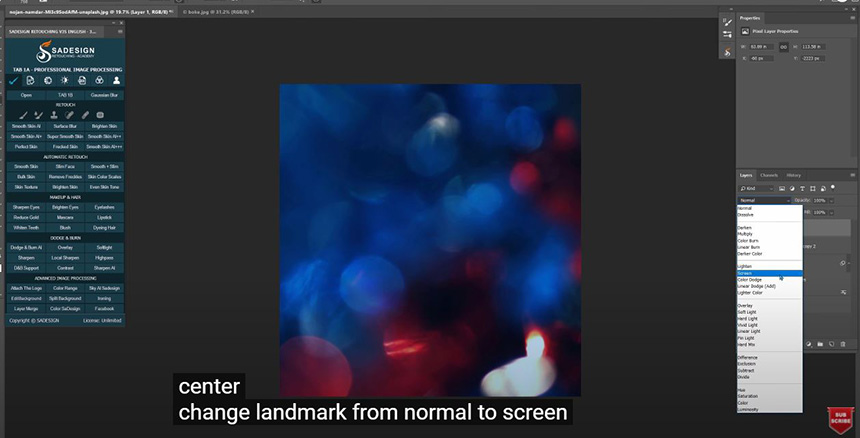Click the sun brightness icon in SADESIGN panel
The height and width of the screenshot is (438, 860).
(x=65, y=81)
